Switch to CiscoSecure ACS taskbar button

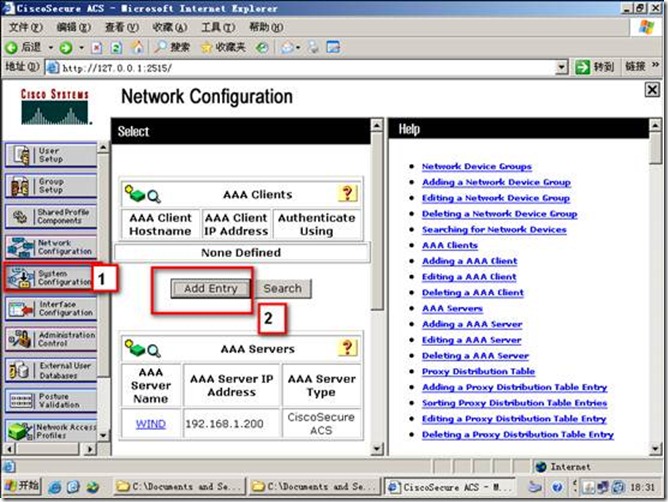451,487
